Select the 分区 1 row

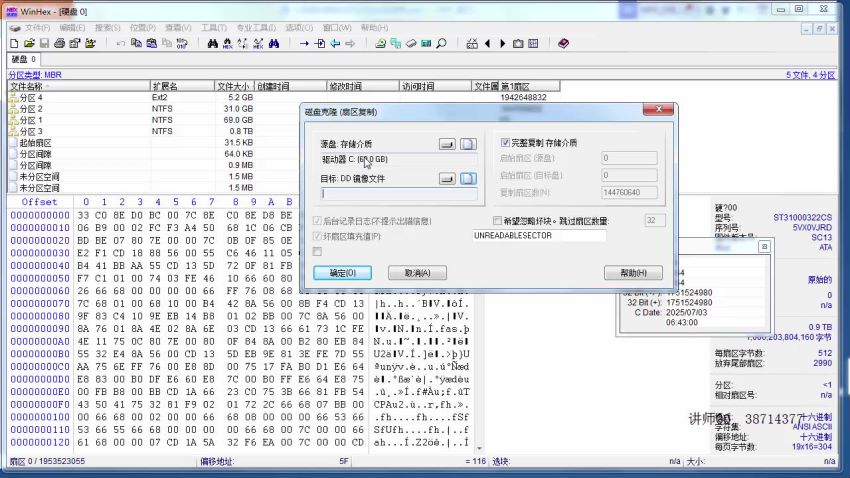tap(154, 120)
